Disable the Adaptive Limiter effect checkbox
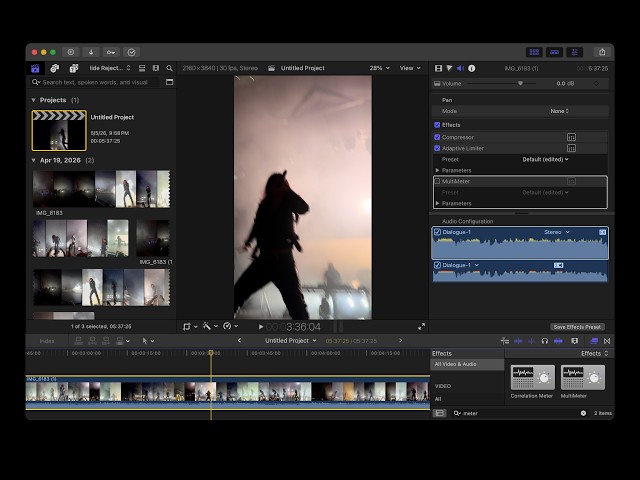Viewport: 640px width, 480px height. coord(437,148)
